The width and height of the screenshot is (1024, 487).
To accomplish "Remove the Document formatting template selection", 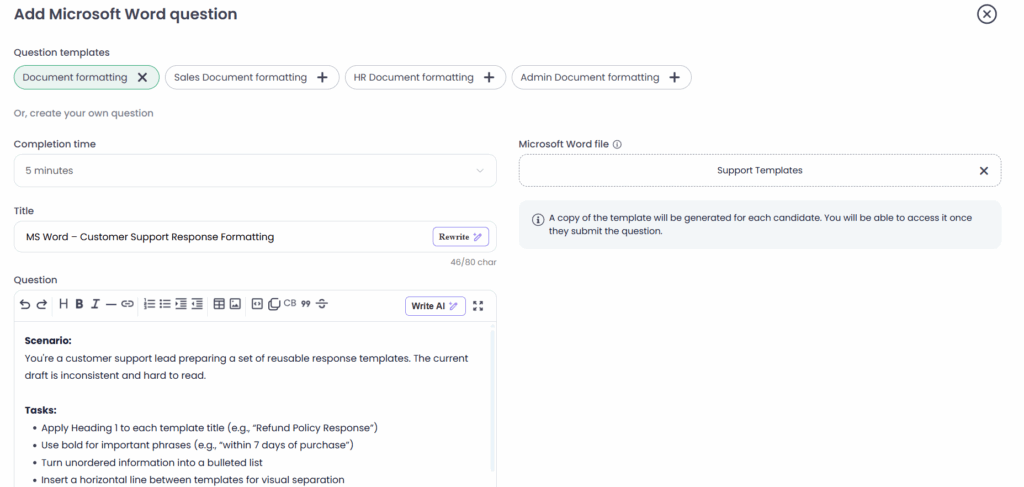I will pyautogui.click(x=142, y=77).
